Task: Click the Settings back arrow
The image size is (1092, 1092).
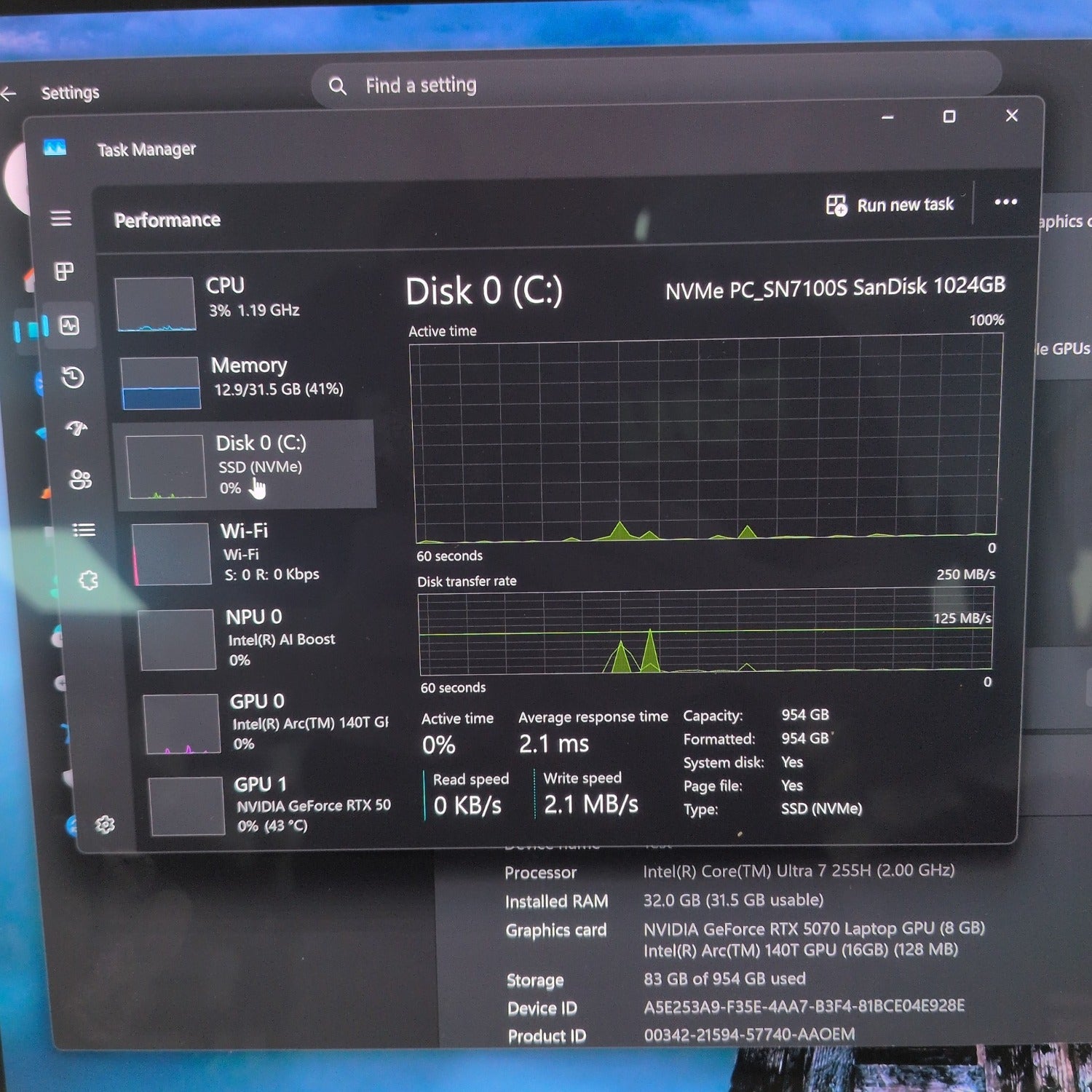Action: pos(9,93)
